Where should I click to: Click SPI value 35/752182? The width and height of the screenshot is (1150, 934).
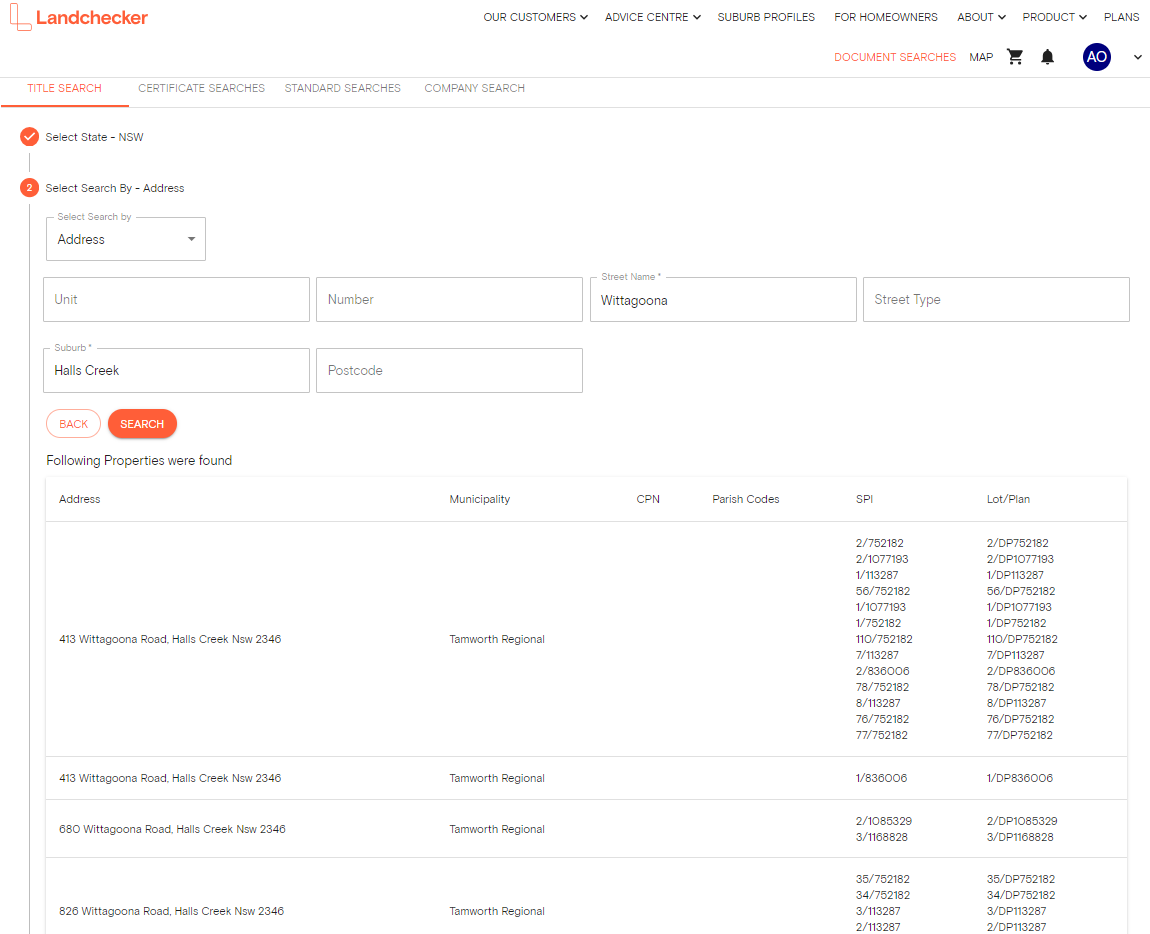882,879
